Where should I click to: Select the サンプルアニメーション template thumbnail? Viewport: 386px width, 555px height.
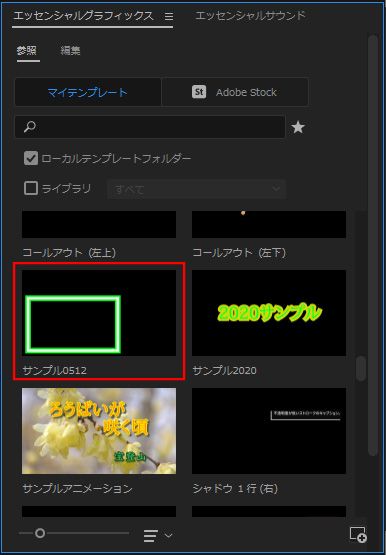(x=99, y=431)
